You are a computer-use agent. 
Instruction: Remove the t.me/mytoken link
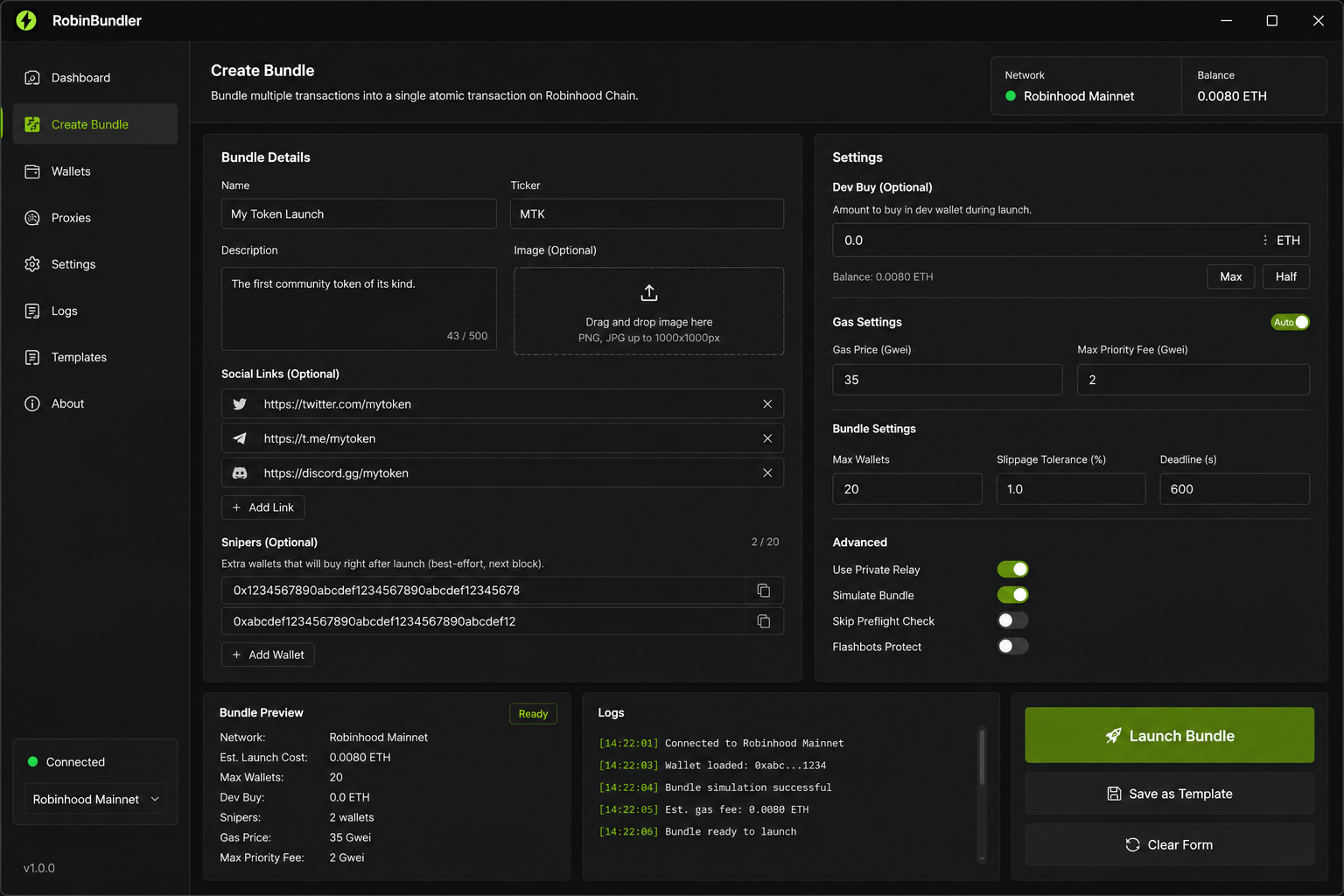[x=767, y=438]
